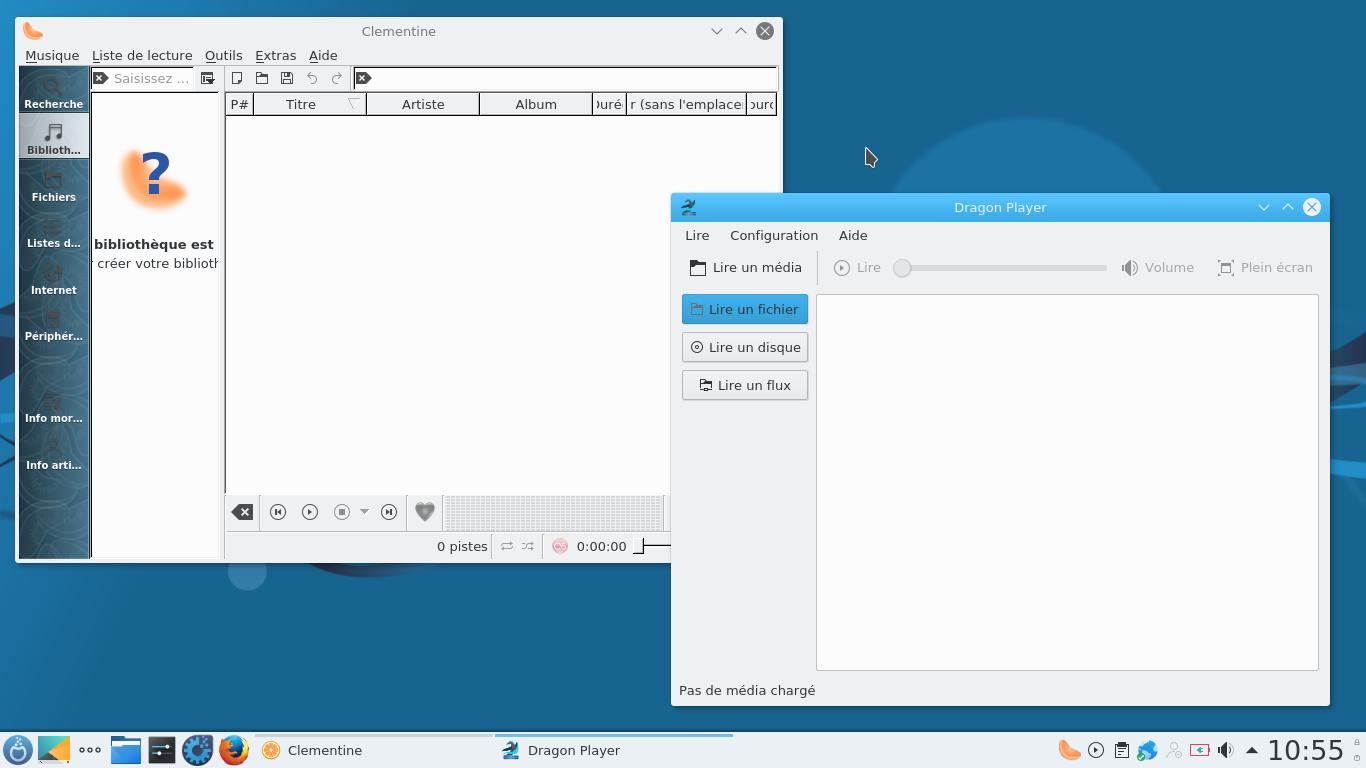Open the Musique menu
Viewport: 1366px width, 768px height.
[x=52, y=55]
